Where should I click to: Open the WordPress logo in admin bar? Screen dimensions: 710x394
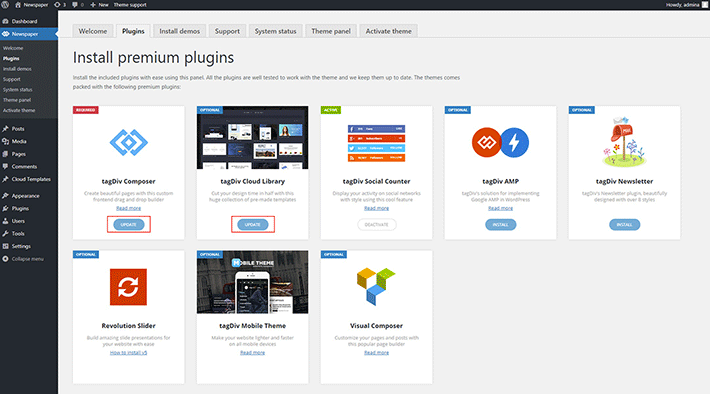(5, 5)
